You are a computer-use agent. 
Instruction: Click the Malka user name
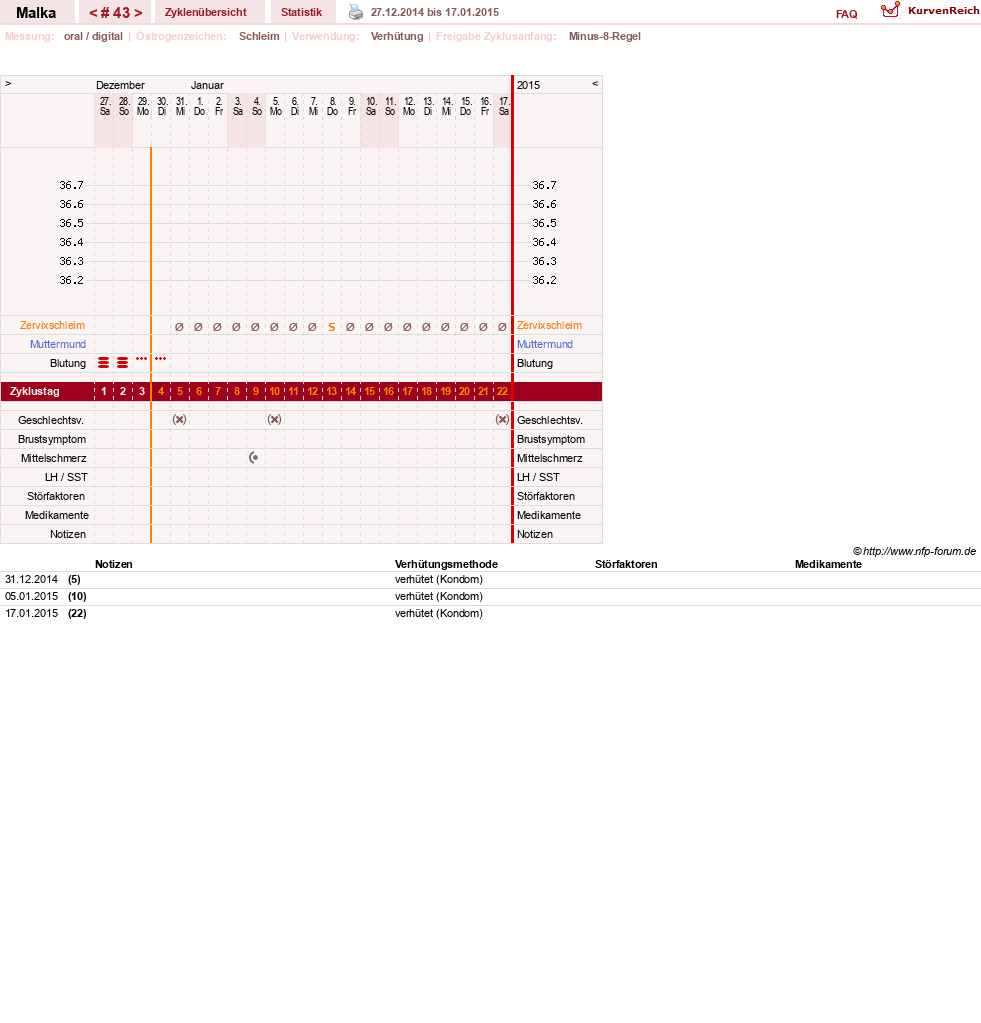(x=36, y=12)
